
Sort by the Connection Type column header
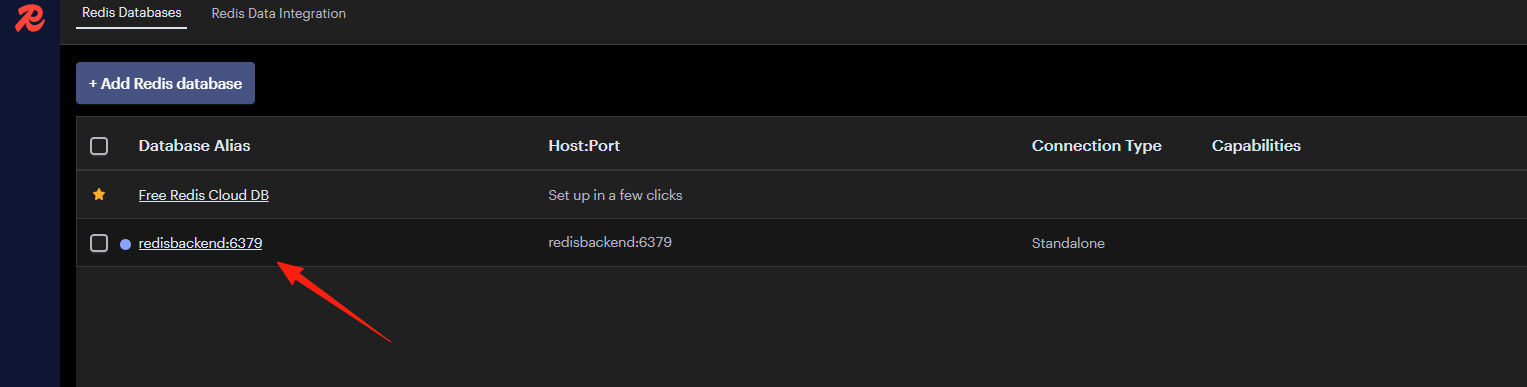pos(1097,146)
